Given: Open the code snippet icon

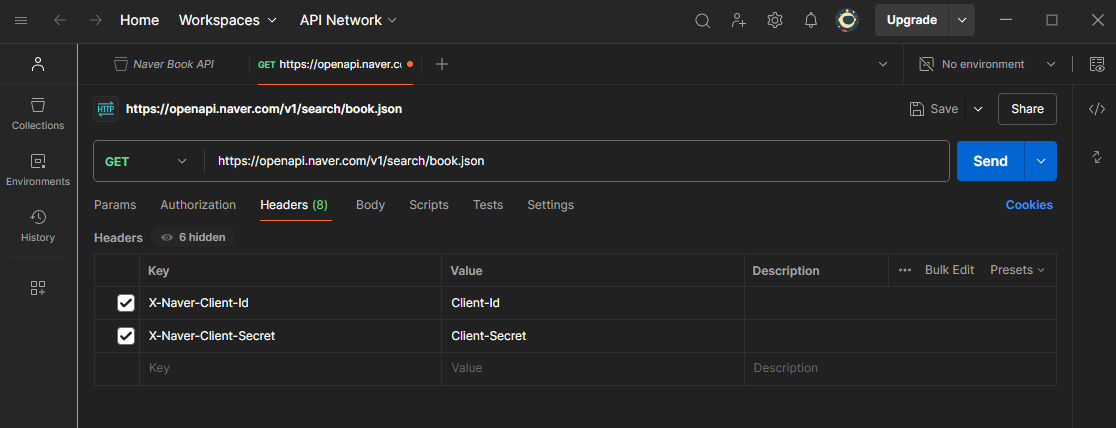Looking at the screenshot, I should pos(1097,109).
